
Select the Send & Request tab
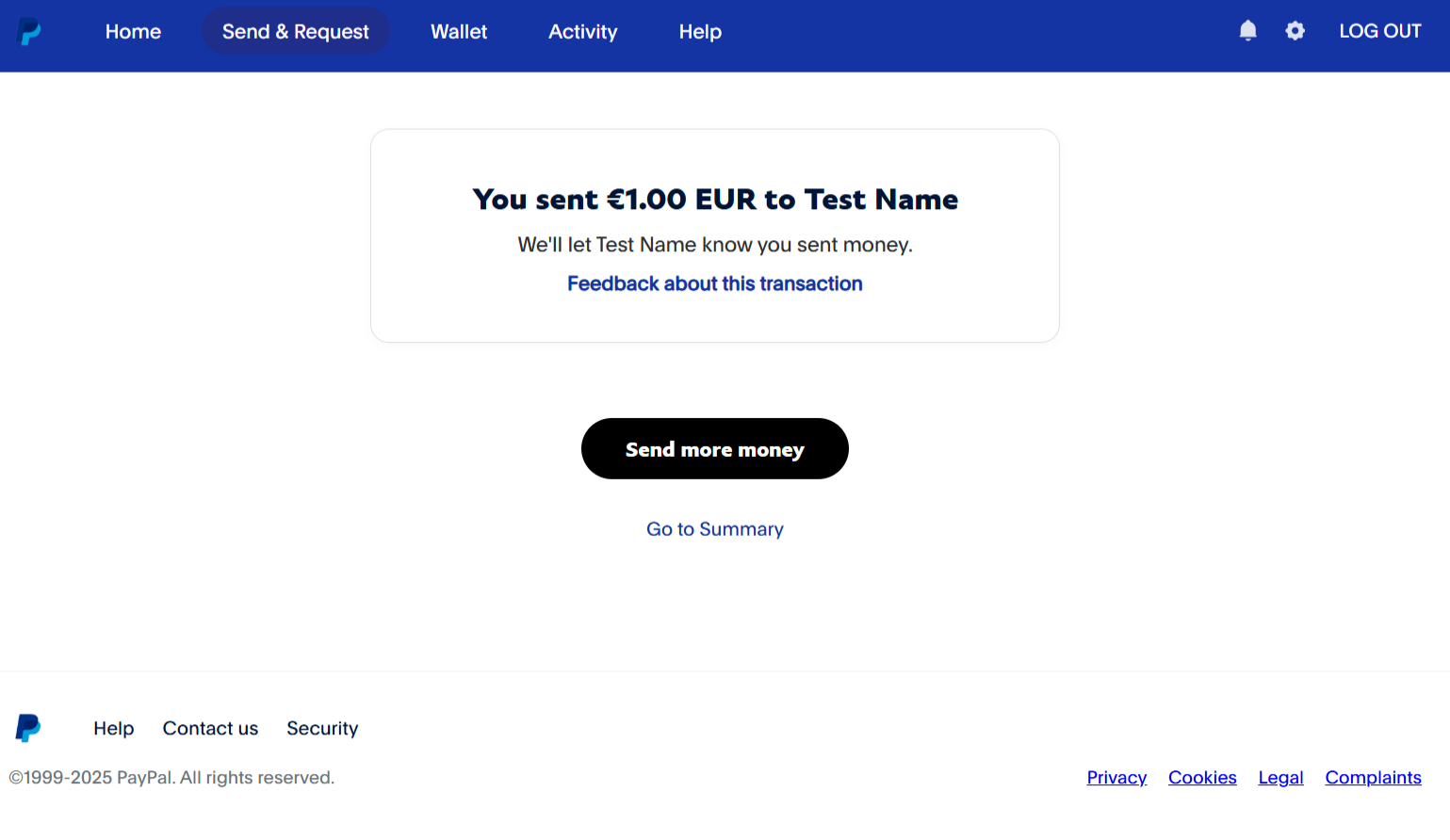[295, 32]
